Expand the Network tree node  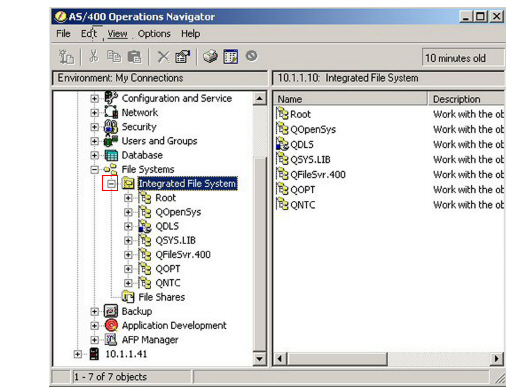(x=94, y=113)
